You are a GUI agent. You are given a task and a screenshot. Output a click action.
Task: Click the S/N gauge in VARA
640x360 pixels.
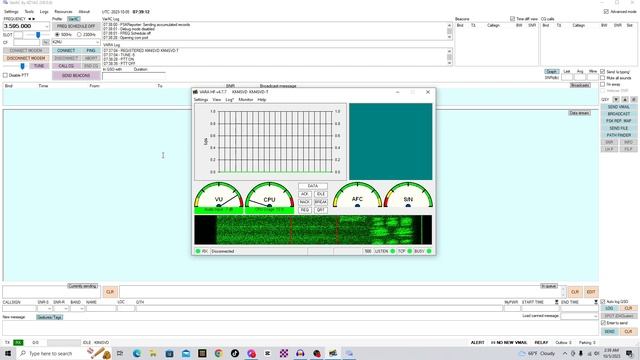(x=408, y=195)
